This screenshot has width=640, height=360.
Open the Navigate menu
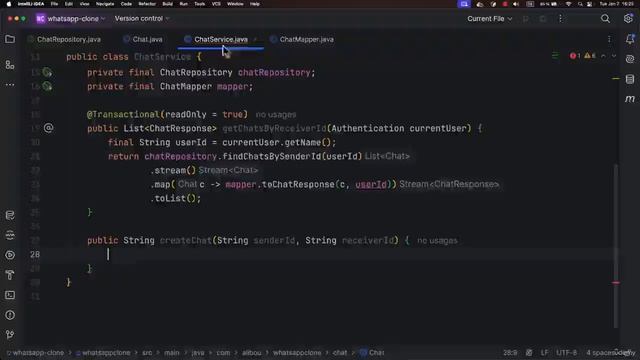coord(105,4)
